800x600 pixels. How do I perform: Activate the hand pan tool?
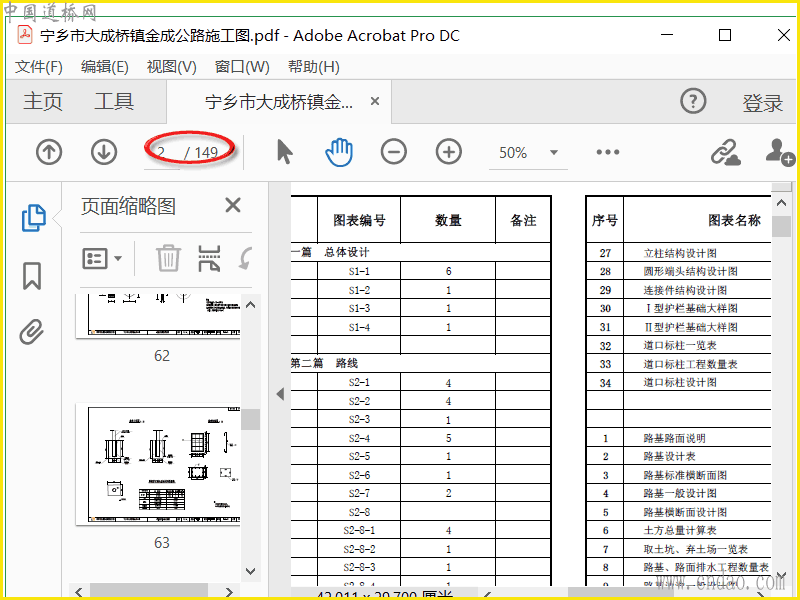coord(339,152)
